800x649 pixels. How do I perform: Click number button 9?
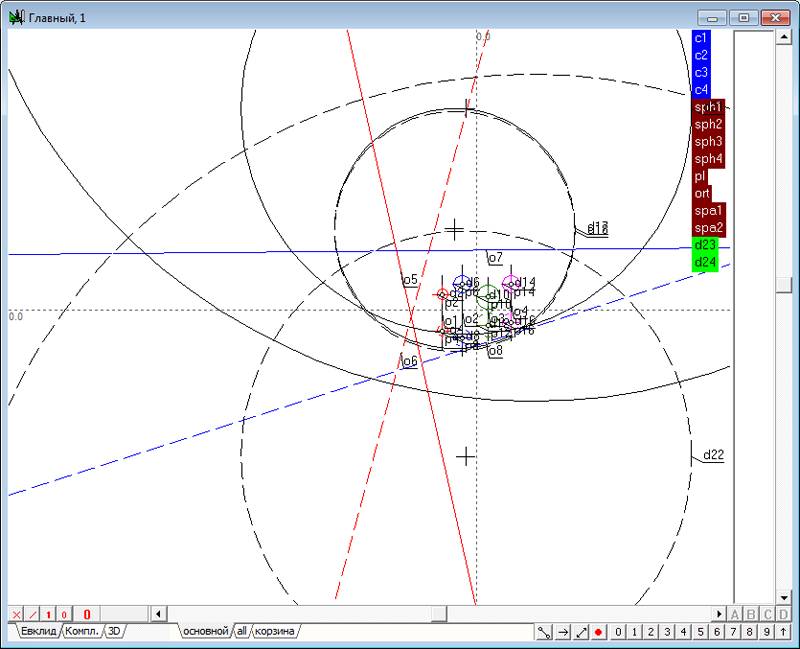click(766, 632)
